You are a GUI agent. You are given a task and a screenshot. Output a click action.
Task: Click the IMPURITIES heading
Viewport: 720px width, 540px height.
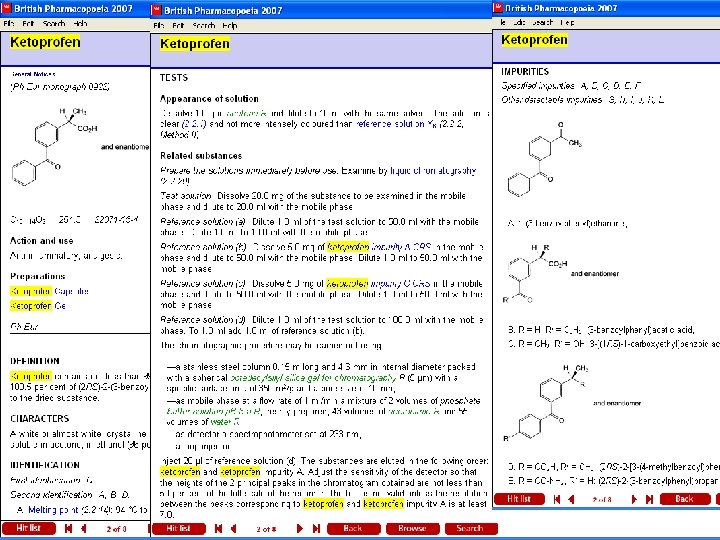point(525,72)
